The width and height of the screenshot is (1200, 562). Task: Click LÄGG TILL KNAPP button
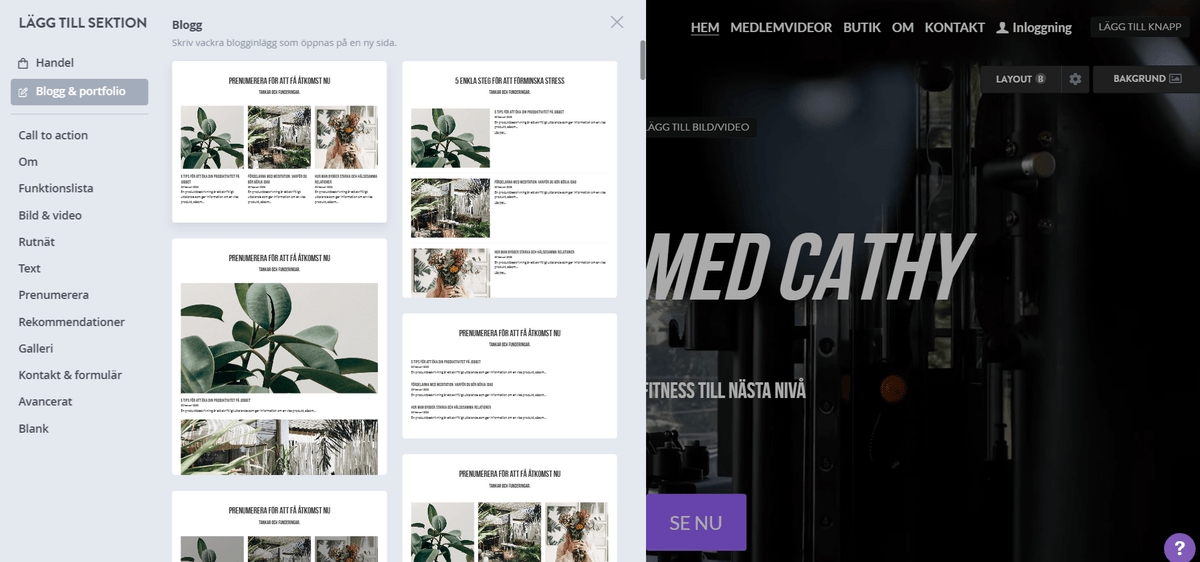pos(1139,27)
